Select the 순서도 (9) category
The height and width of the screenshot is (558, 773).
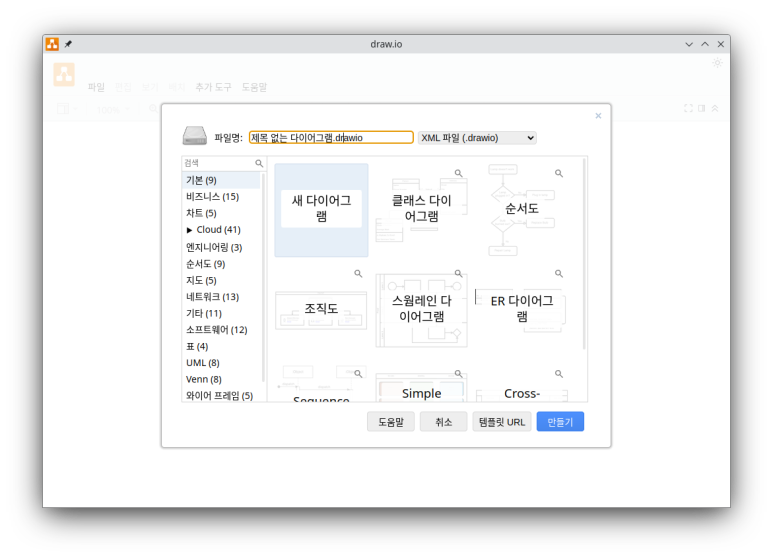coord(221,264)
